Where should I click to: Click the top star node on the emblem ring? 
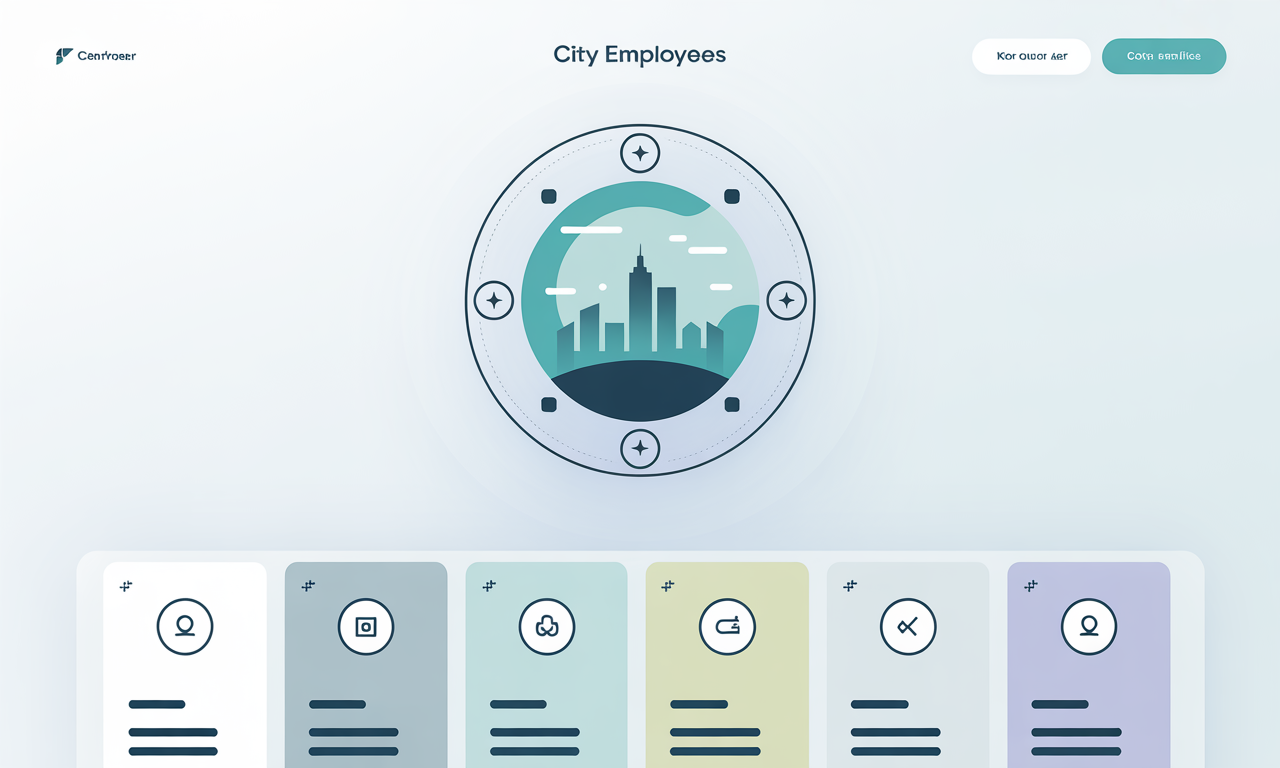click(640, 154)
